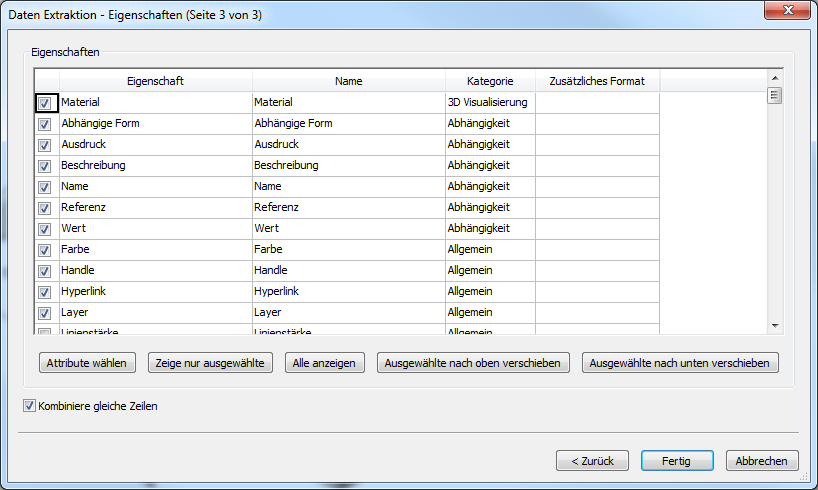This screenshot has width=818, height=490.
Task: Click the Alle anzeigen button
Action: (325, 363)
